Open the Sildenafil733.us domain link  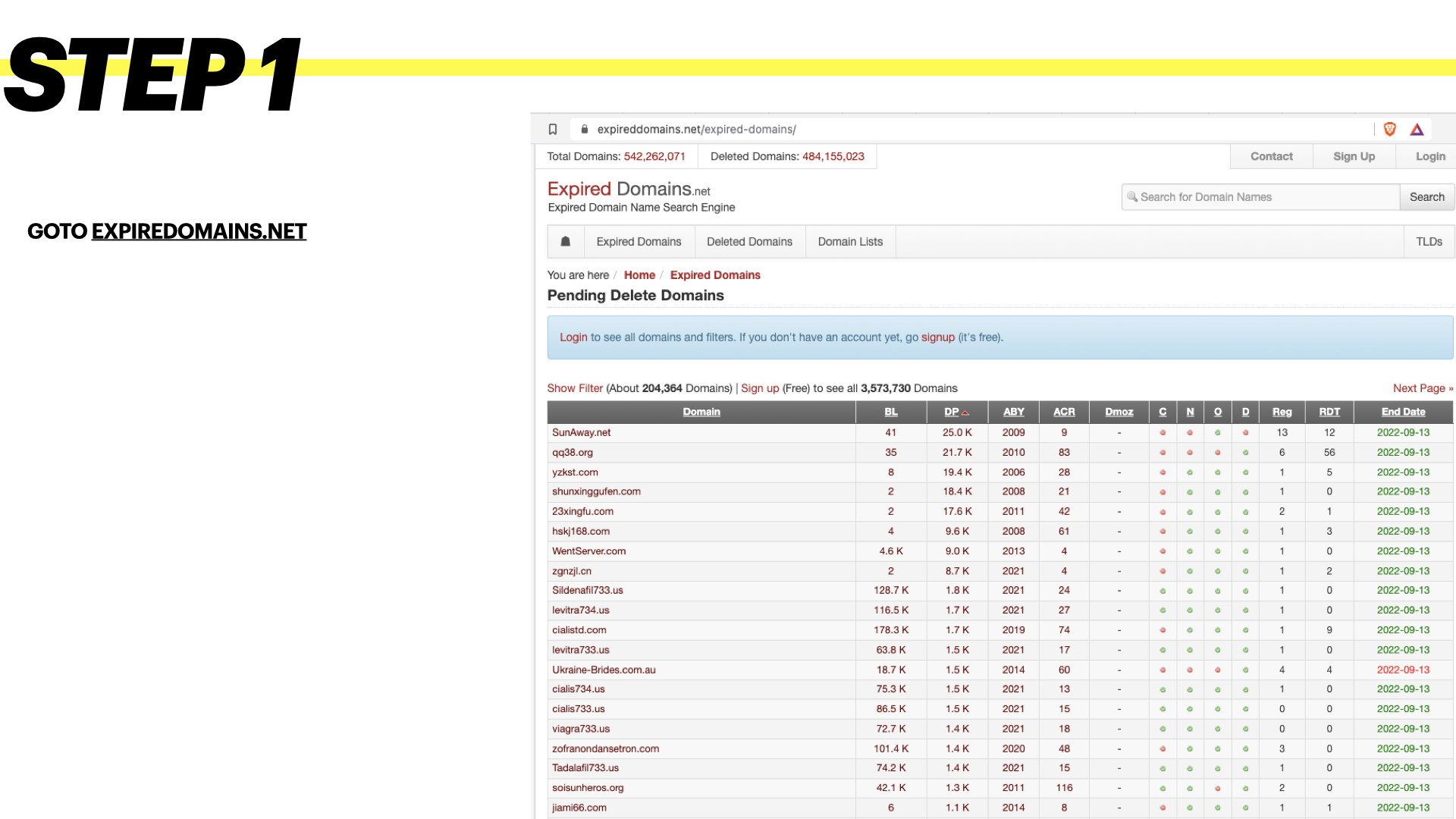pyautogui.click(x=588, y=590)
